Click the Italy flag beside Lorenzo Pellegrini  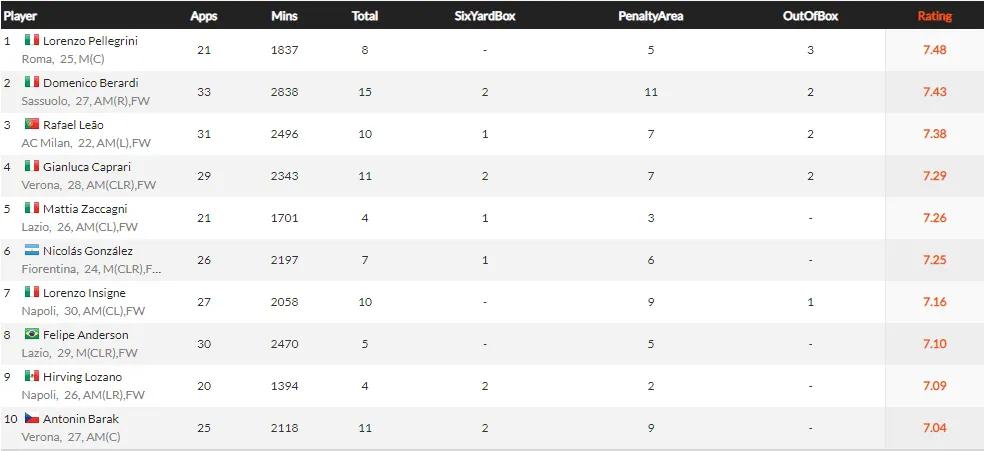(x=32, y=41)
